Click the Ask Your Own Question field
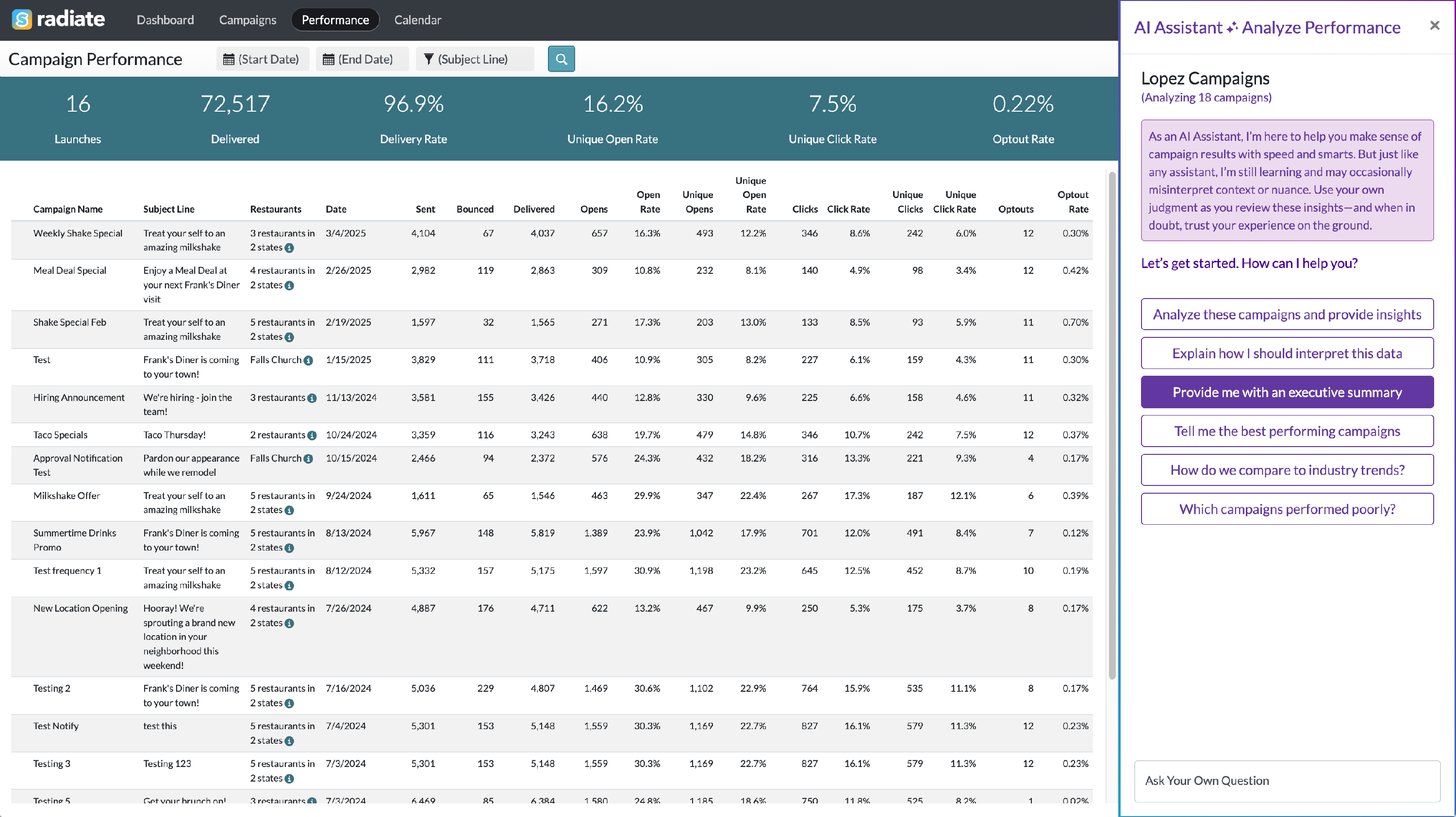This screenshot has width=1456, height=817. [1287, 781]
